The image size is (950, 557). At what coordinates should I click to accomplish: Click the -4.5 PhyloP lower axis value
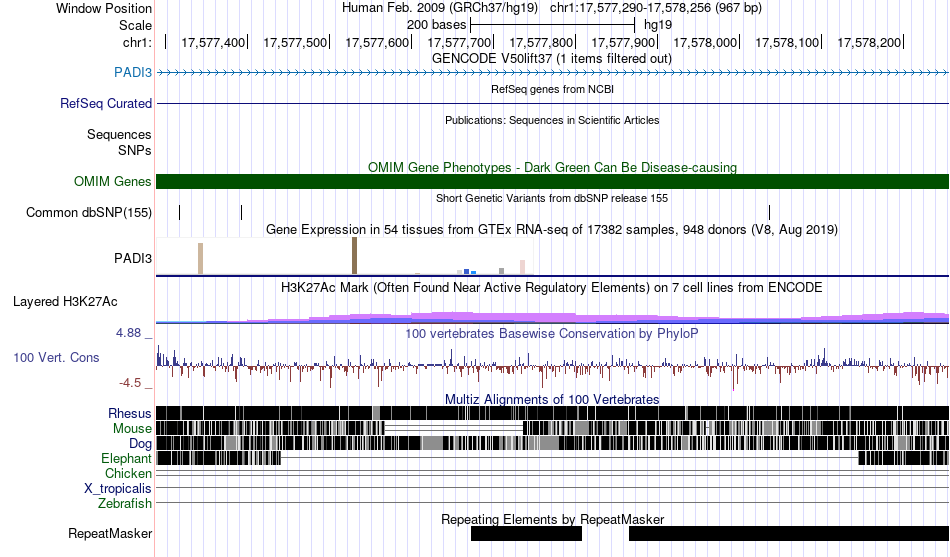[130, 383]
